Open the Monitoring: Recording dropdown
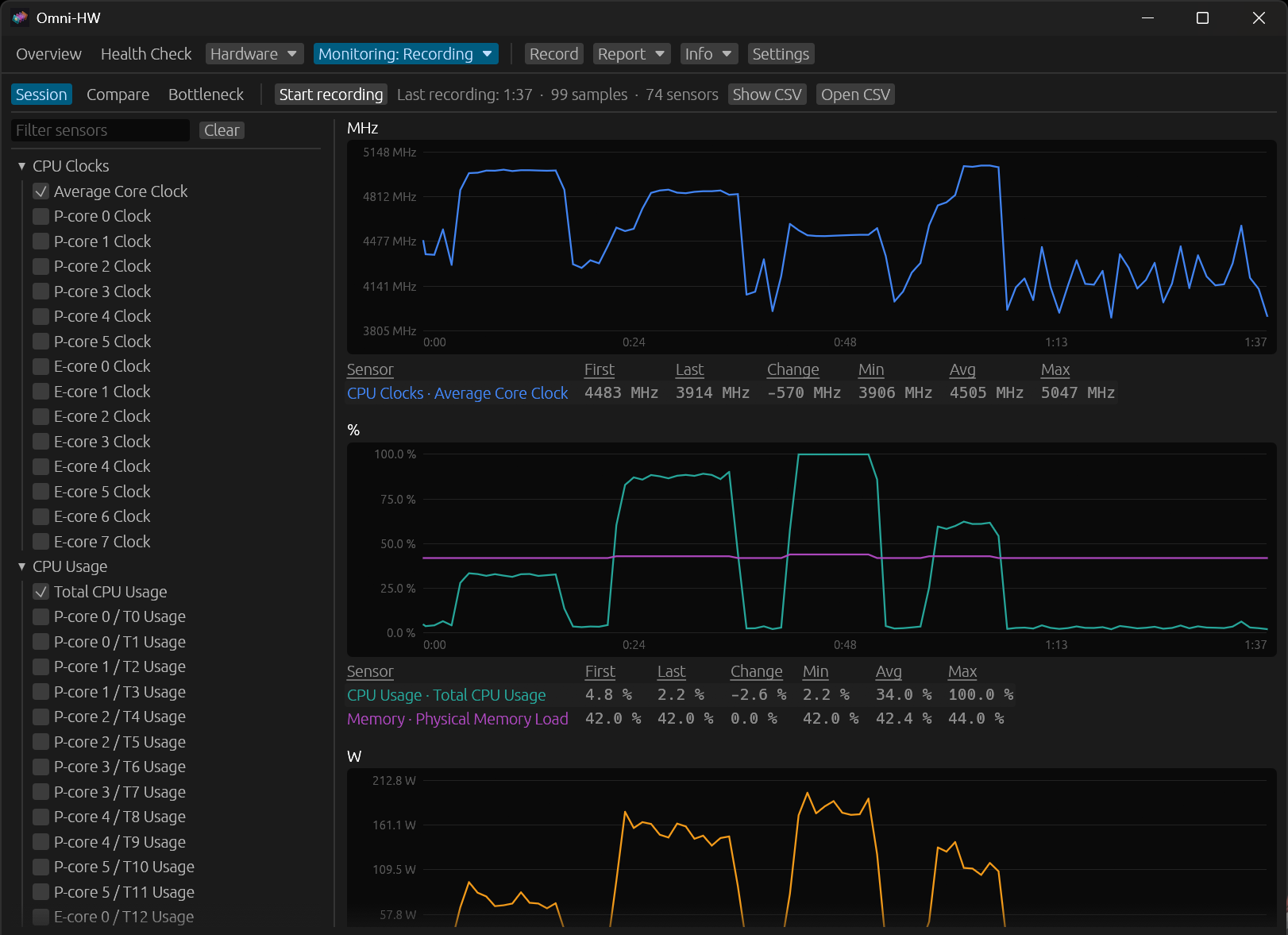 (406, 54)
